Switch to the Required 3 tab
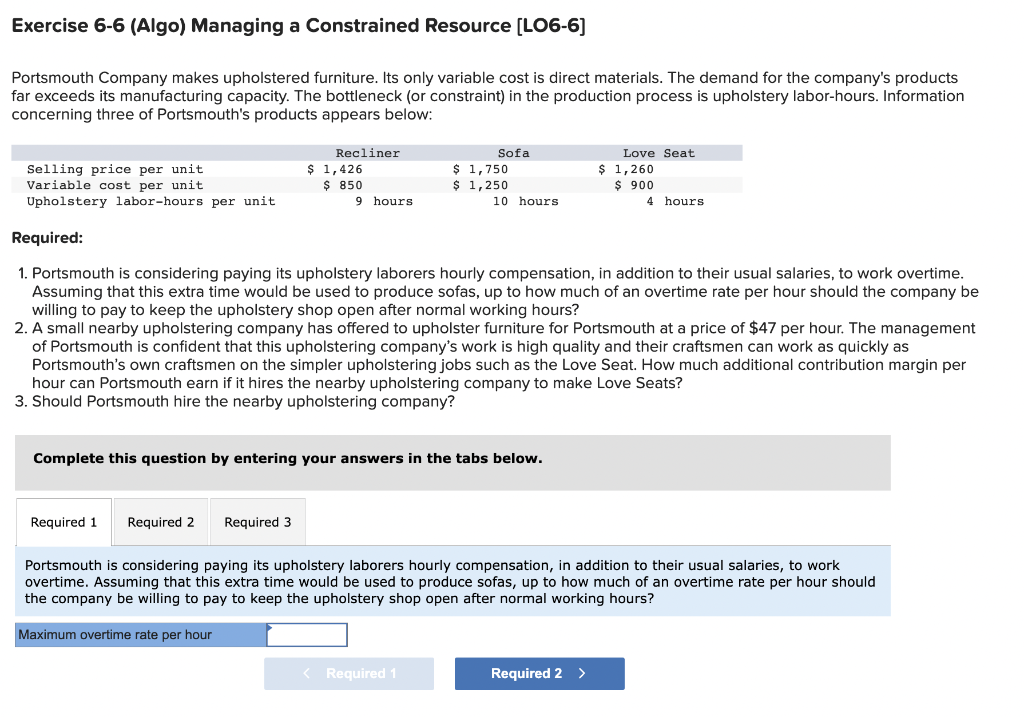 pyautogui.click(x=257, y=521)
